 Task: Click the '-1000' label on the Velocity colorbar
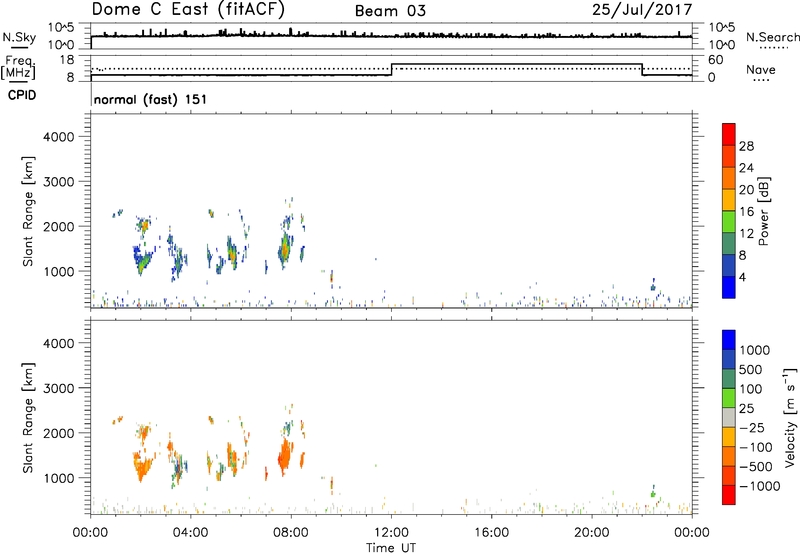(759, 486)
